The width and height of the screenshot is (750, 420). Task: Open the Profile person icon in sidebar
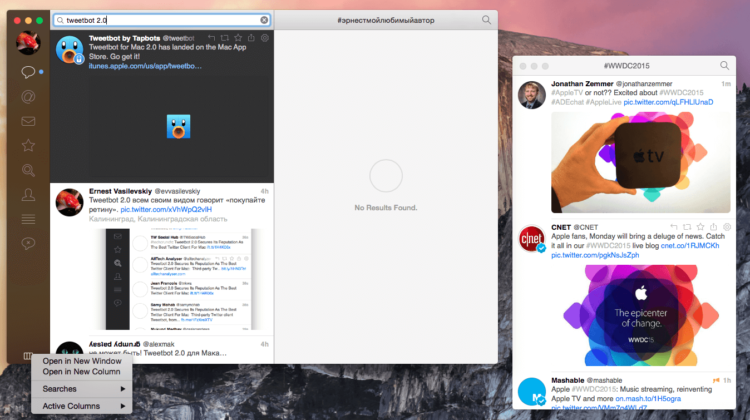(28, 195)
